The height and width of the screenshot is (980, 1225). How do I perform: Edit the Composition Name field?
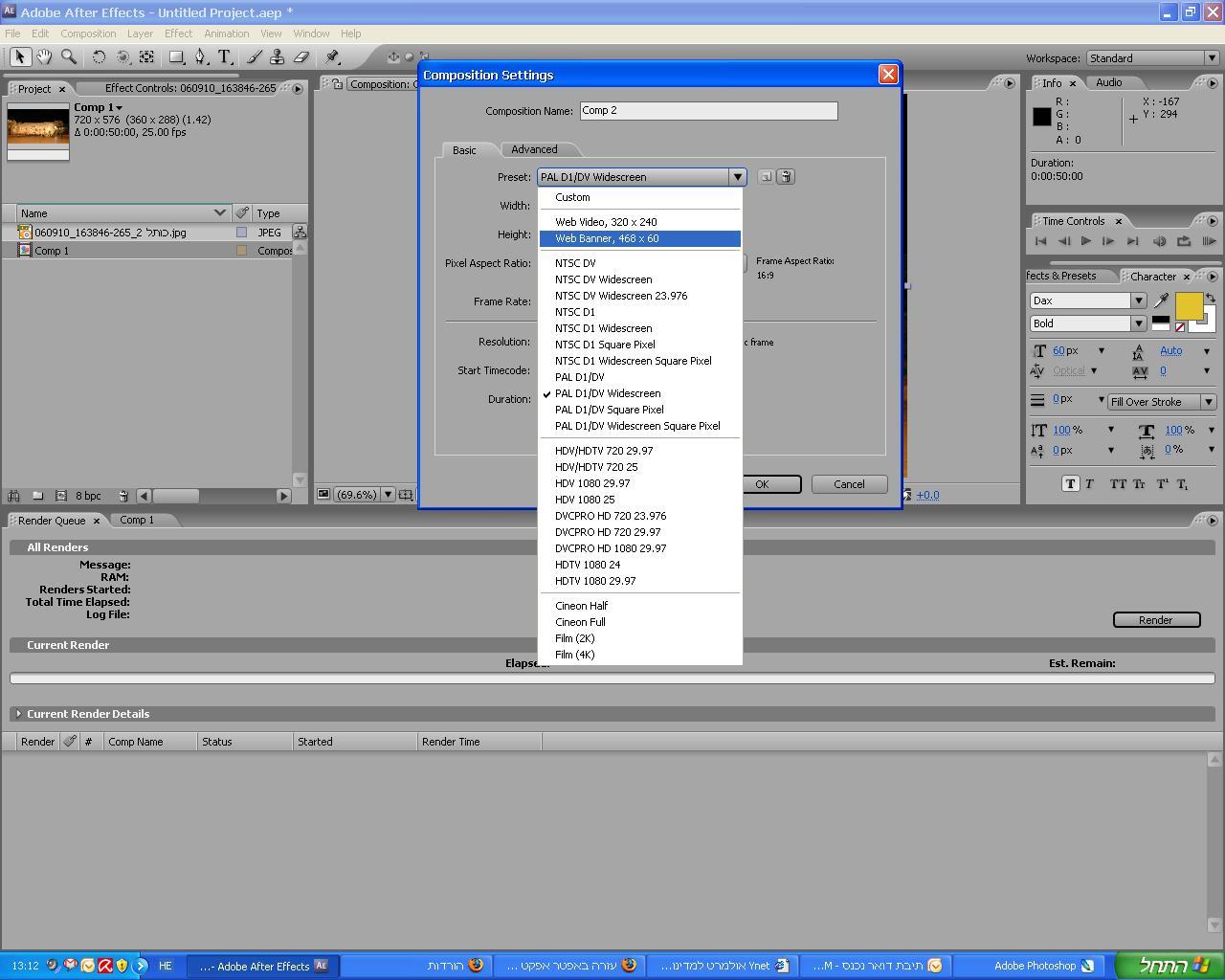[708, 111]
